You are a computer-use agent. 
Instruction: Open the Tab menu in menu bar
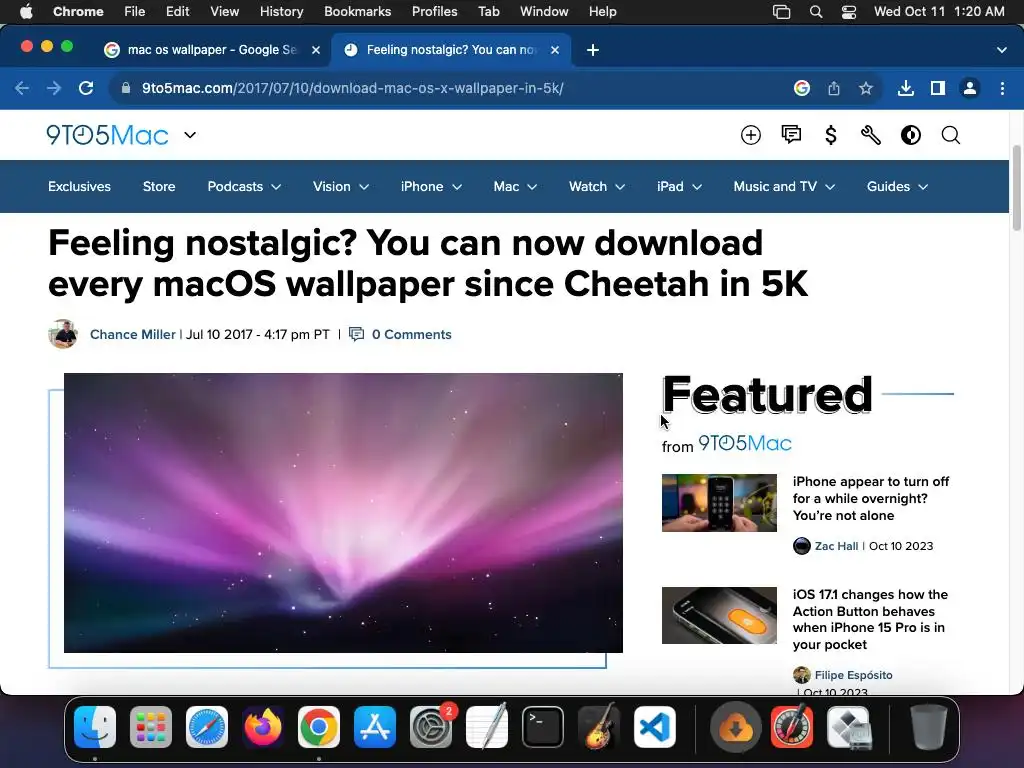tap(488, 11)
